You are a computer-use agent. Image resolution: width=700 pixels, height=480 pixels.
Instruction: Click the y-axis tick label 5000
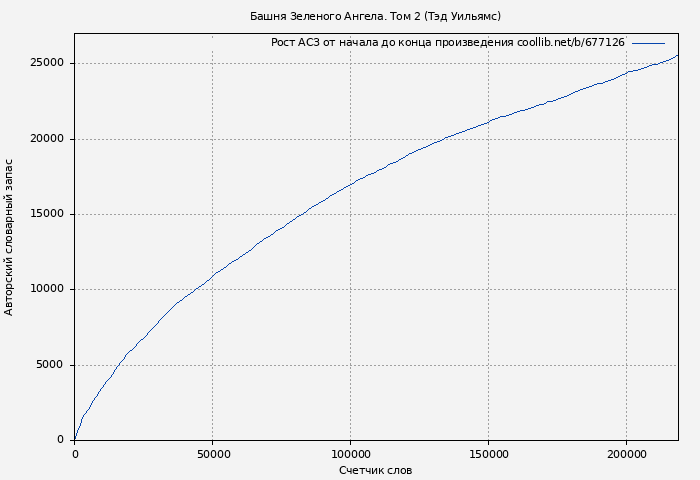(52, 365)
